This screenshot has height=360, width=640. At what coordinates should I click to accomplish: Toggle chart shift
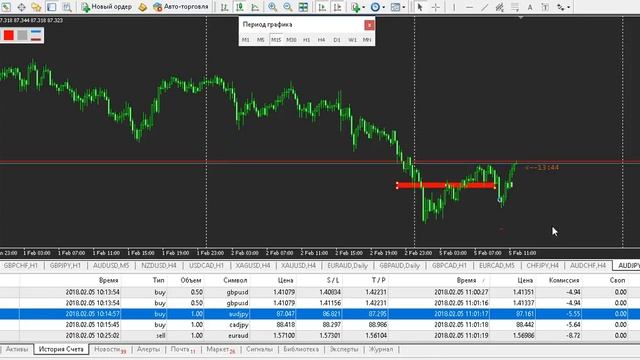pyautogui.click(x=337, y=7)
